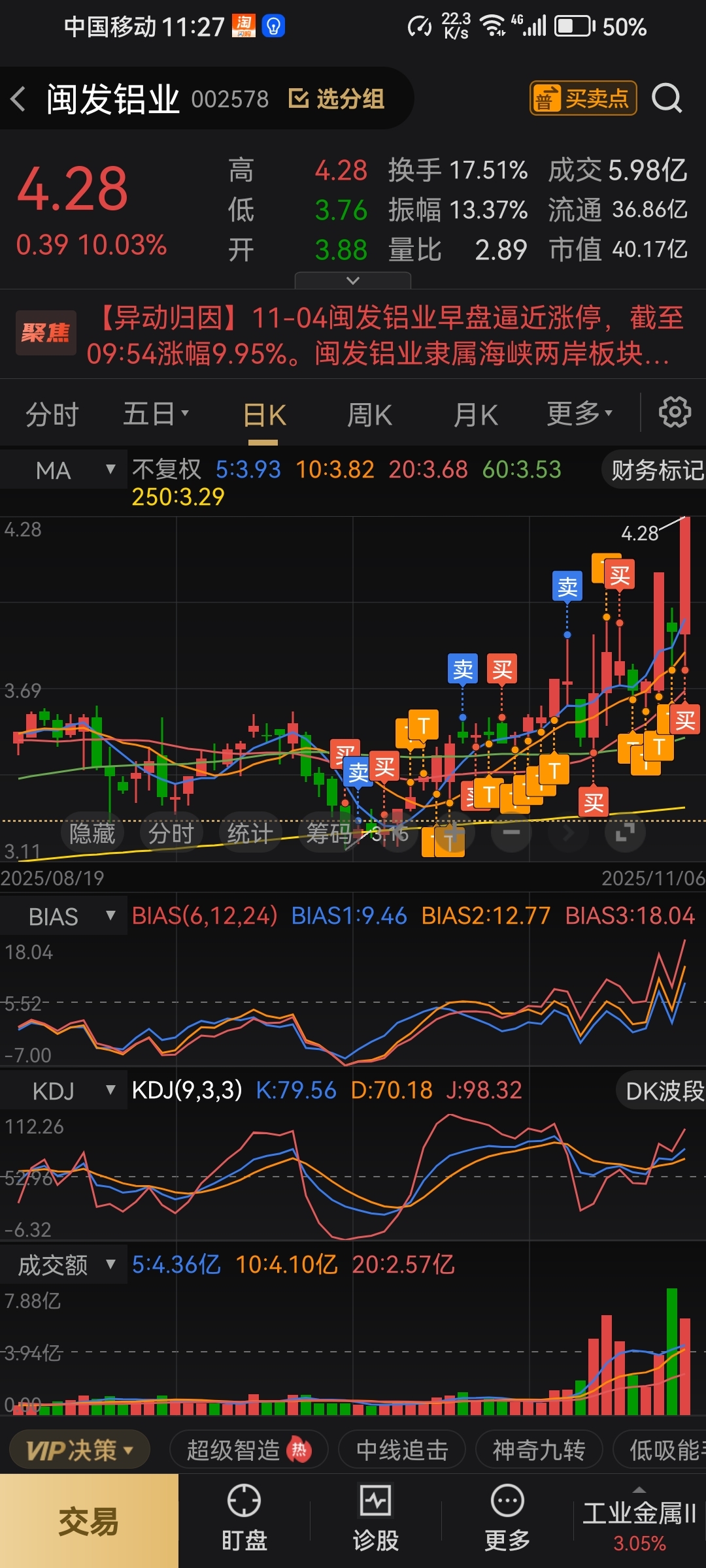The height and width of the screenshot is (1568, 706).
Task: Tap the top blue 卖 marker
Action: point(567,586)
